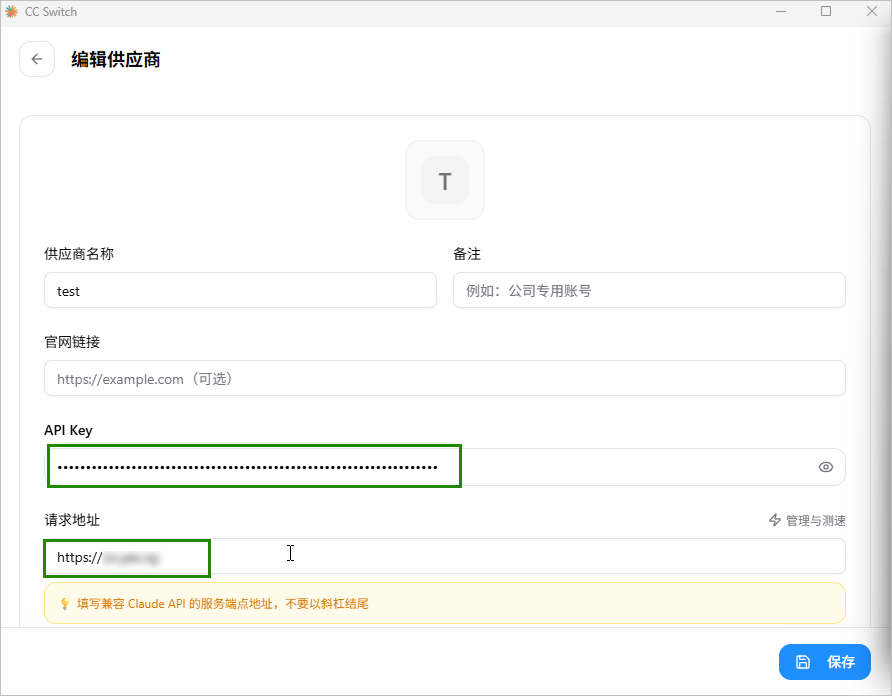
Task: Click the lightning bolt icon beside 管理与测速
Action: pos(774,520)
